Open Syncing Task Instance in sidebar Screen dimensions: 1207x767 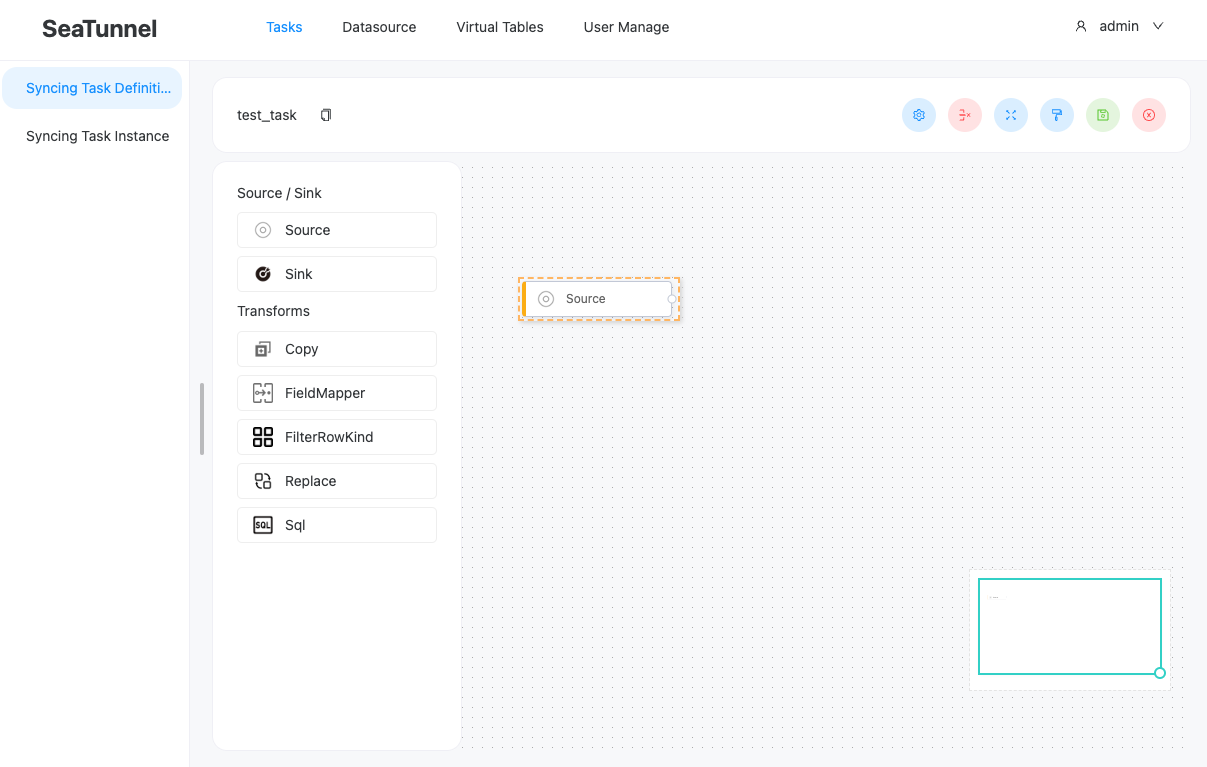click(x=97, y=136)
